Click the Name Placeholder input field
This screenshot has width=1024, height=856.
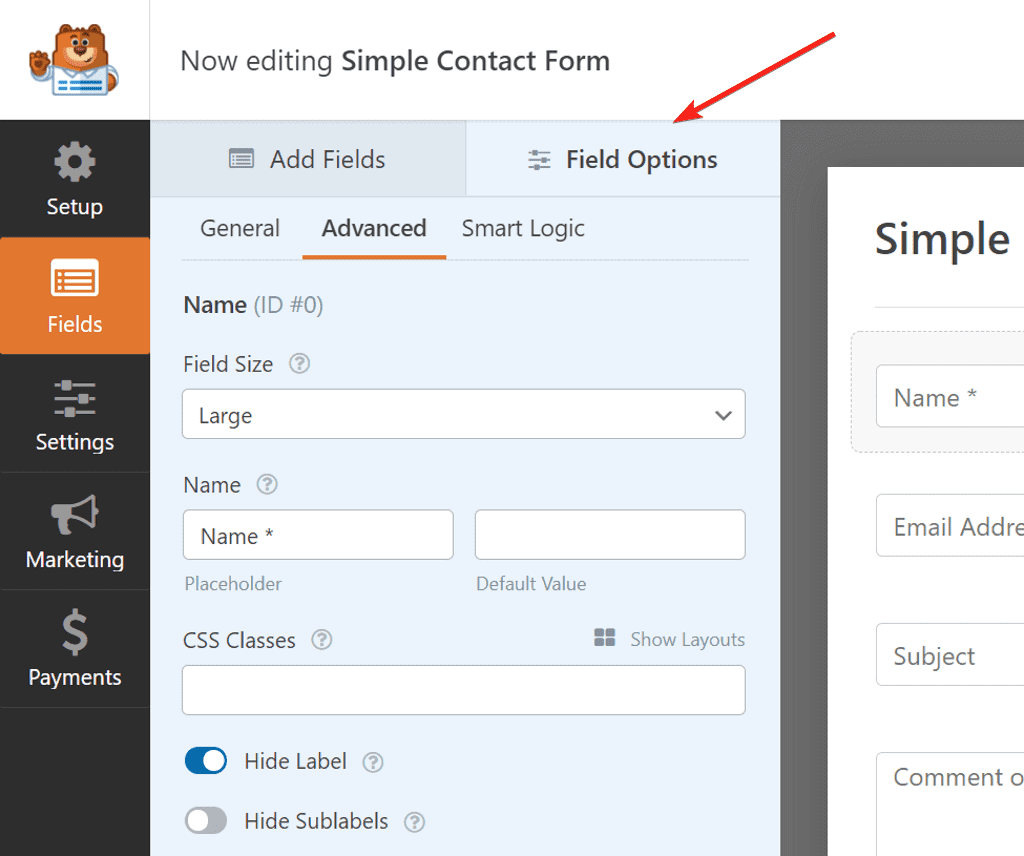pyautogui.click(x=317, y=536)
